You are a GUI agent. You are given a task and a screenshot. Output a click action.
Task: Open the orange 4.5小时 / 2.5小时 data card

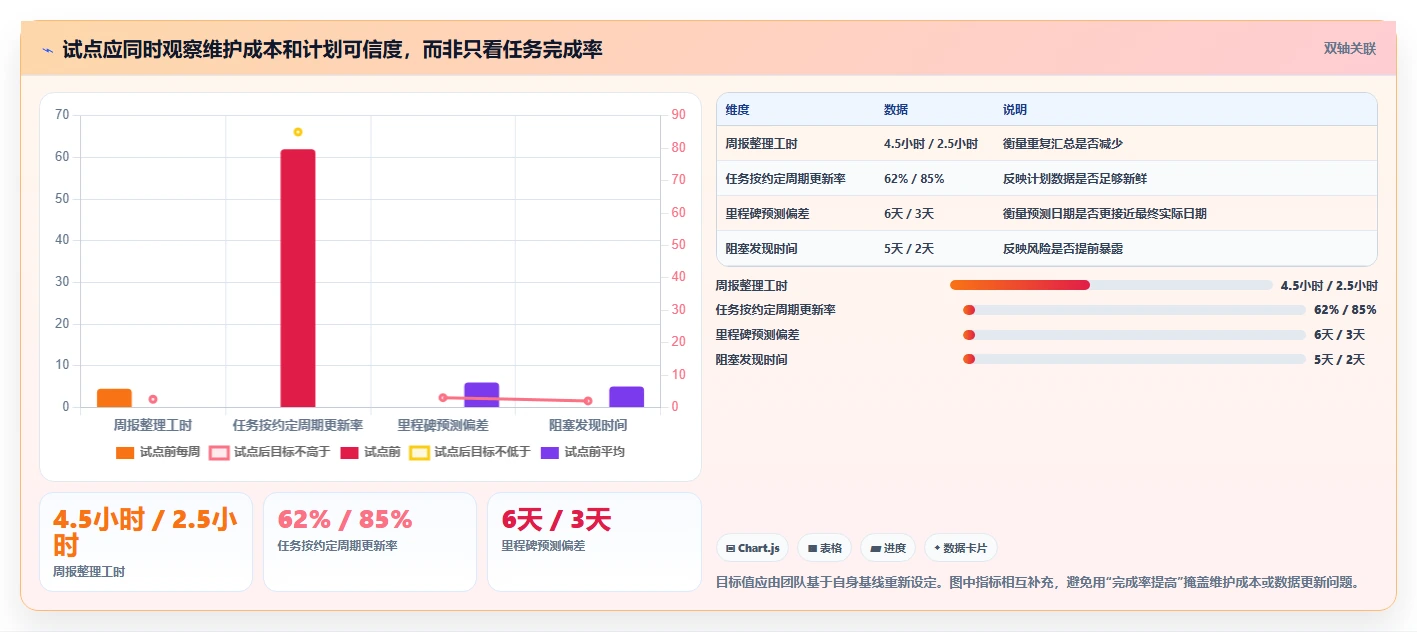pyautogui.click(x=146, y=542)
